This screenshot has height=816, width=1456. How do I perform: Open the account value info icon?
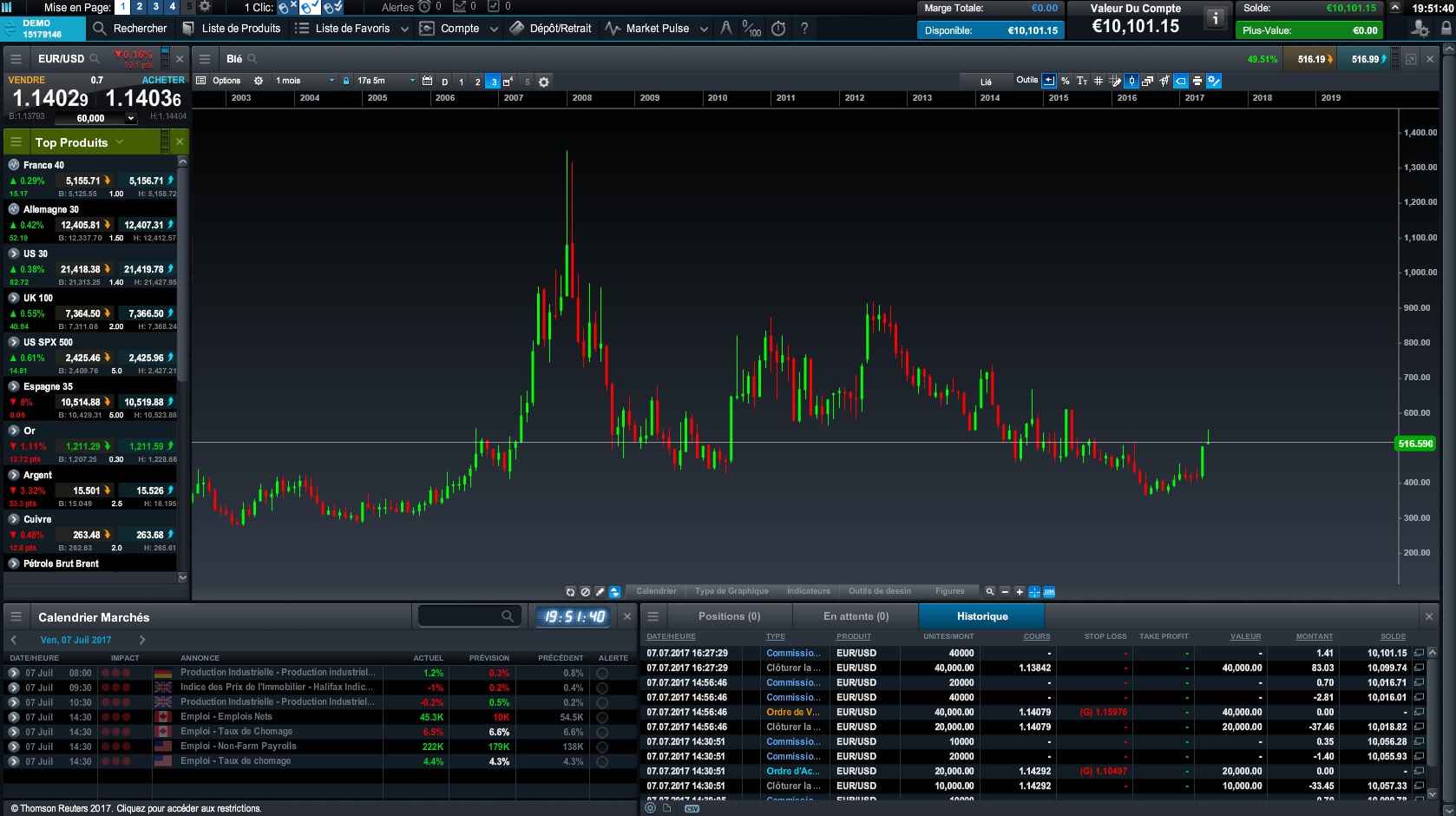(1216, 18)
